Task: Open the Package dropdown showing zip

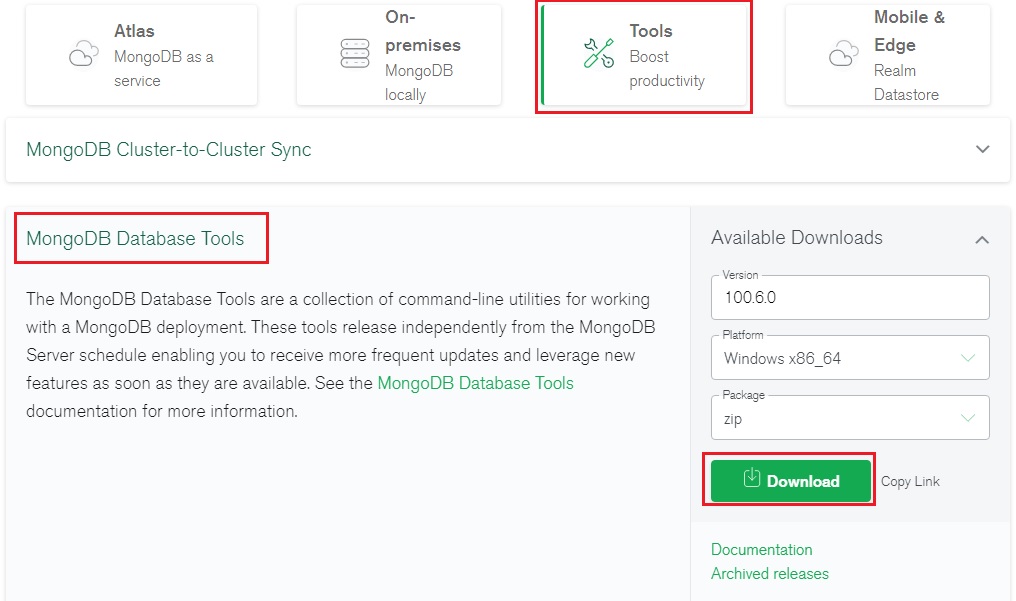Action: tap(850, 418)
